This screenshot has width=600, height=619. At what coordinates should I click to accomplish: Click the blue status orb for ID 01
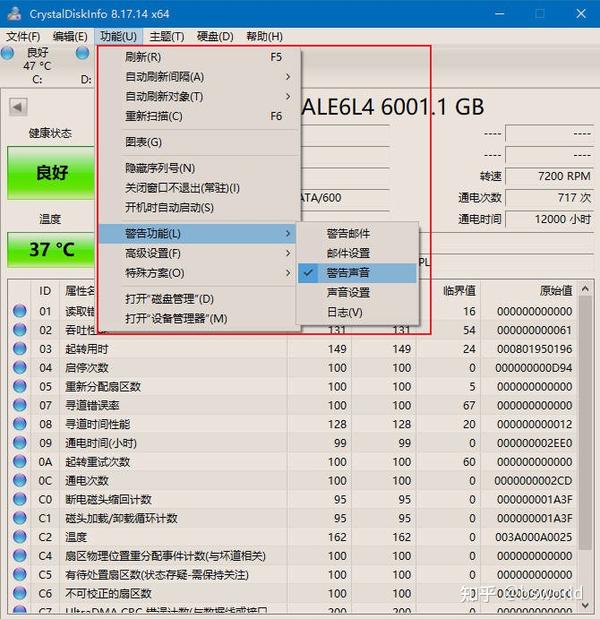20,311
